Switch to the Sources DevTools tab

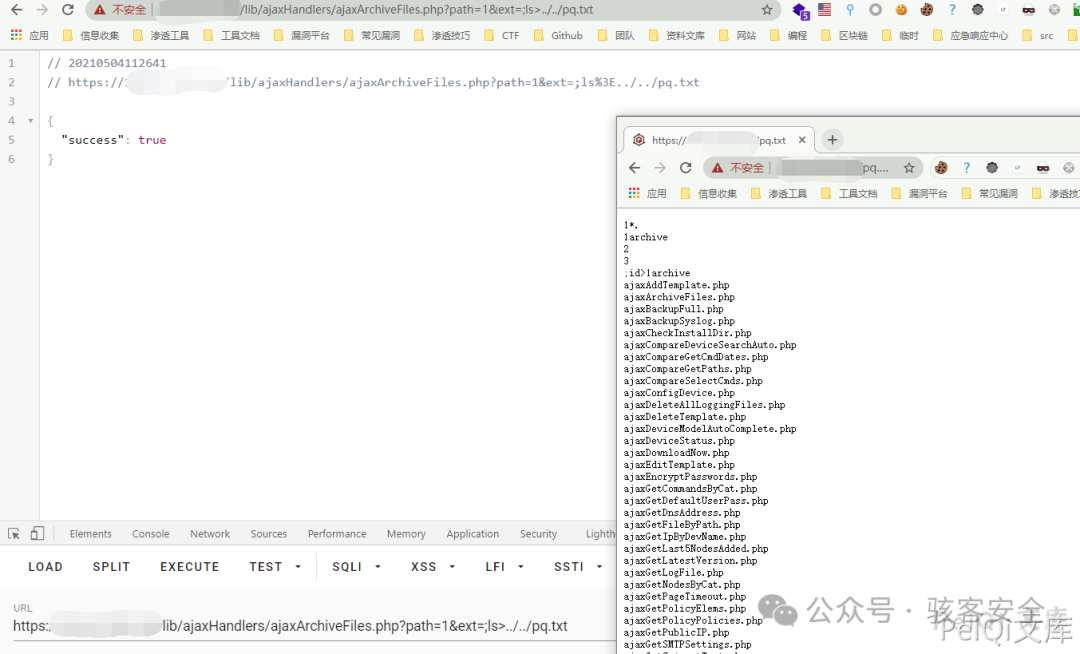269,534
